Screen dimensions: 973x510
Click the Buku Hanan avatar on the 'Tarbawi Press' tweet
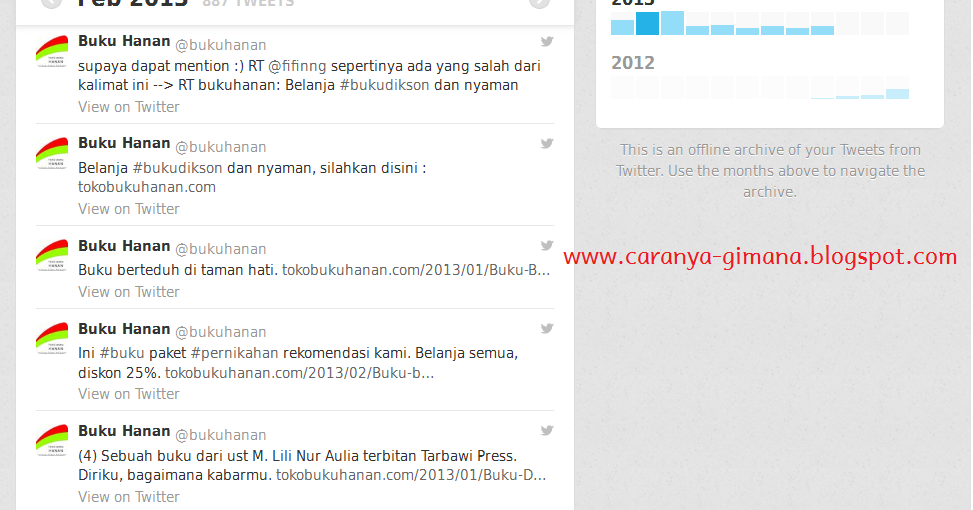(52, 441)
